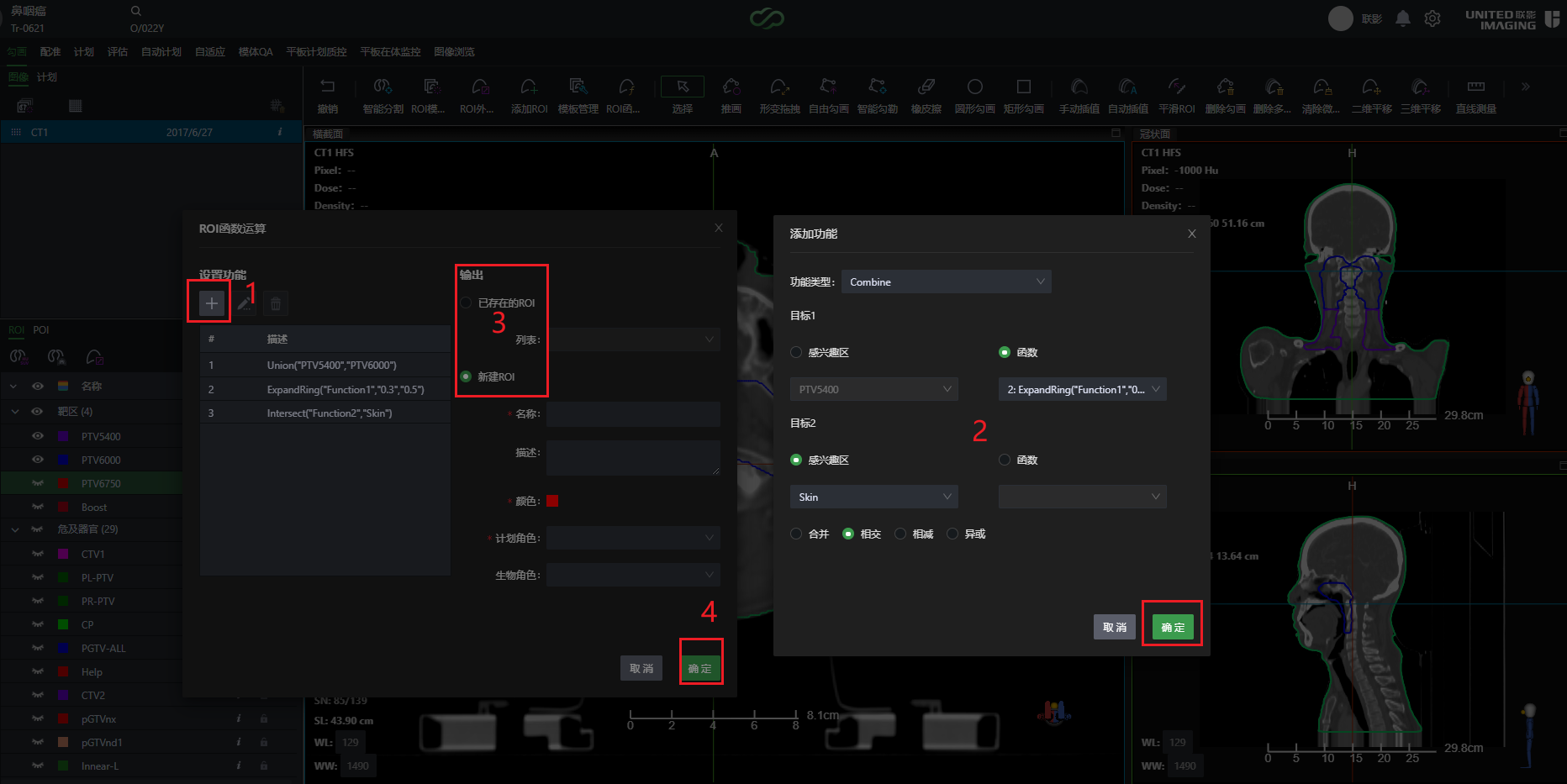Click the PTV6750 color swatch
The width and height of the screenshot is (1567, 784).
coord(63,483)
